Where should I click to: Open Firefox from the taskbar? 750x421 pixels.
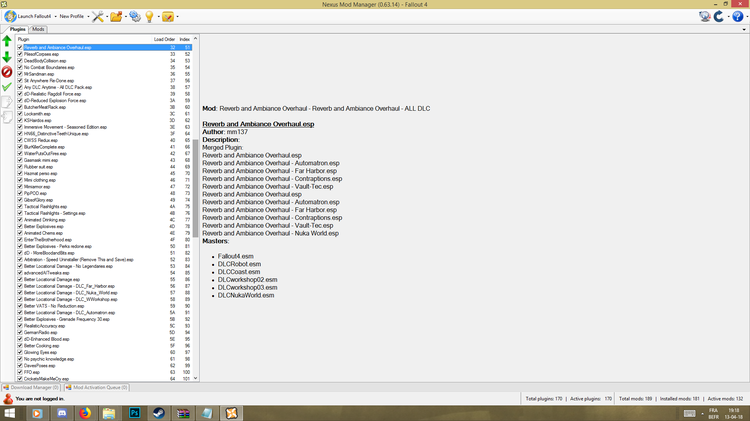(85, 413)
